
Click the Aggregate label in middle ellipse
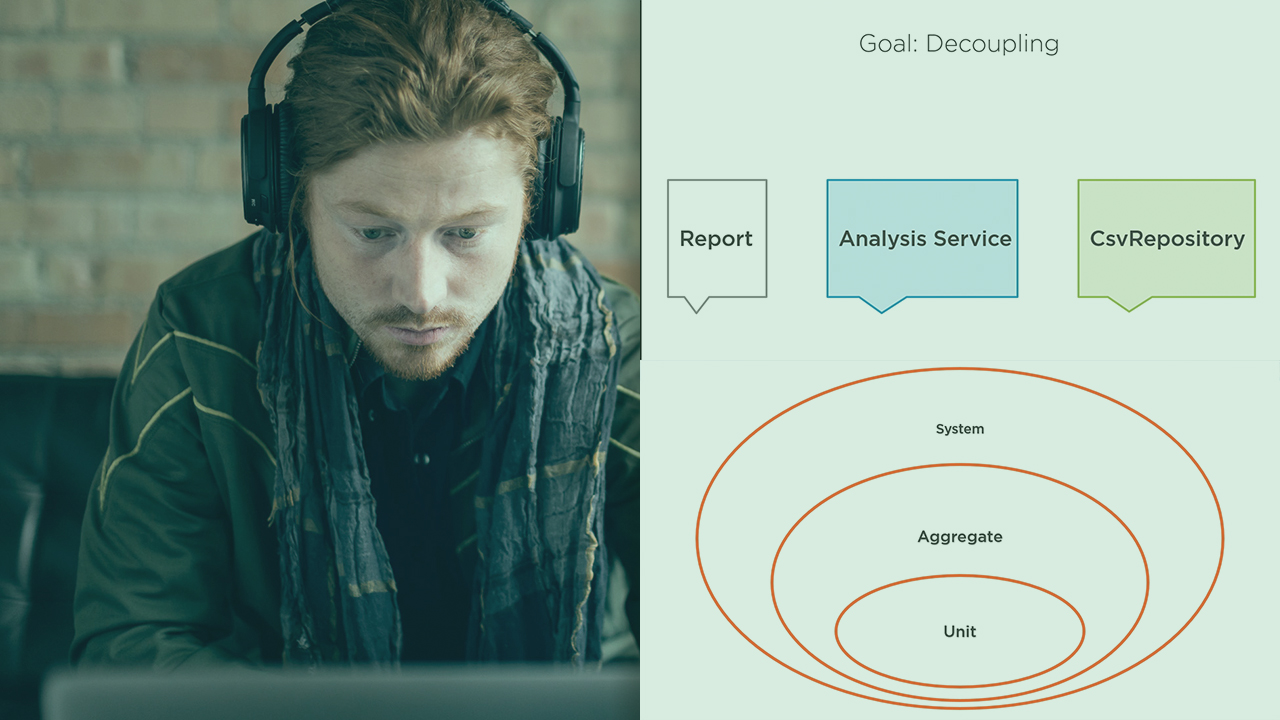point(959,537)
